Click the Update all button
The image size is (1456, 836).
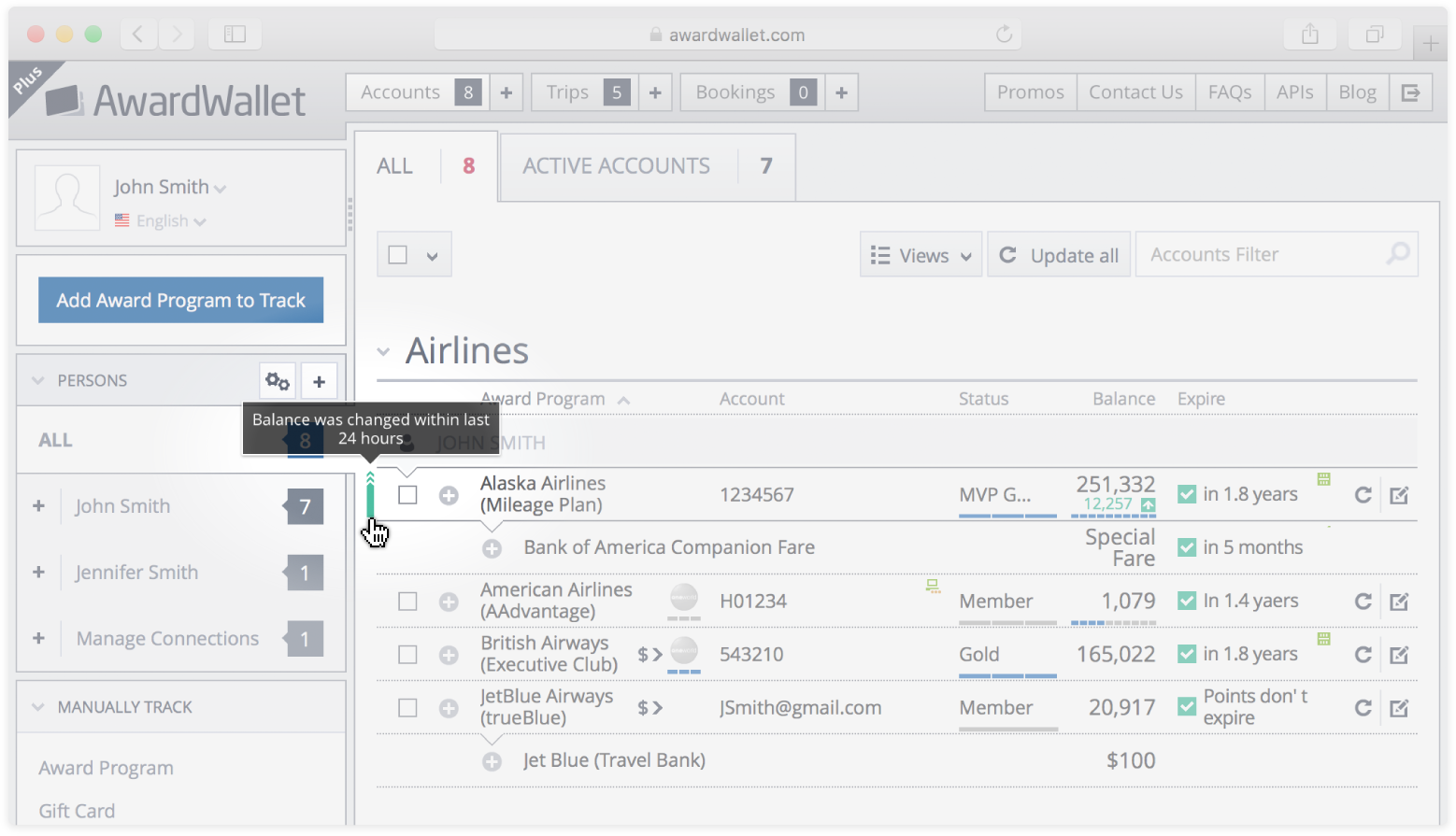tap(1059, 255)
